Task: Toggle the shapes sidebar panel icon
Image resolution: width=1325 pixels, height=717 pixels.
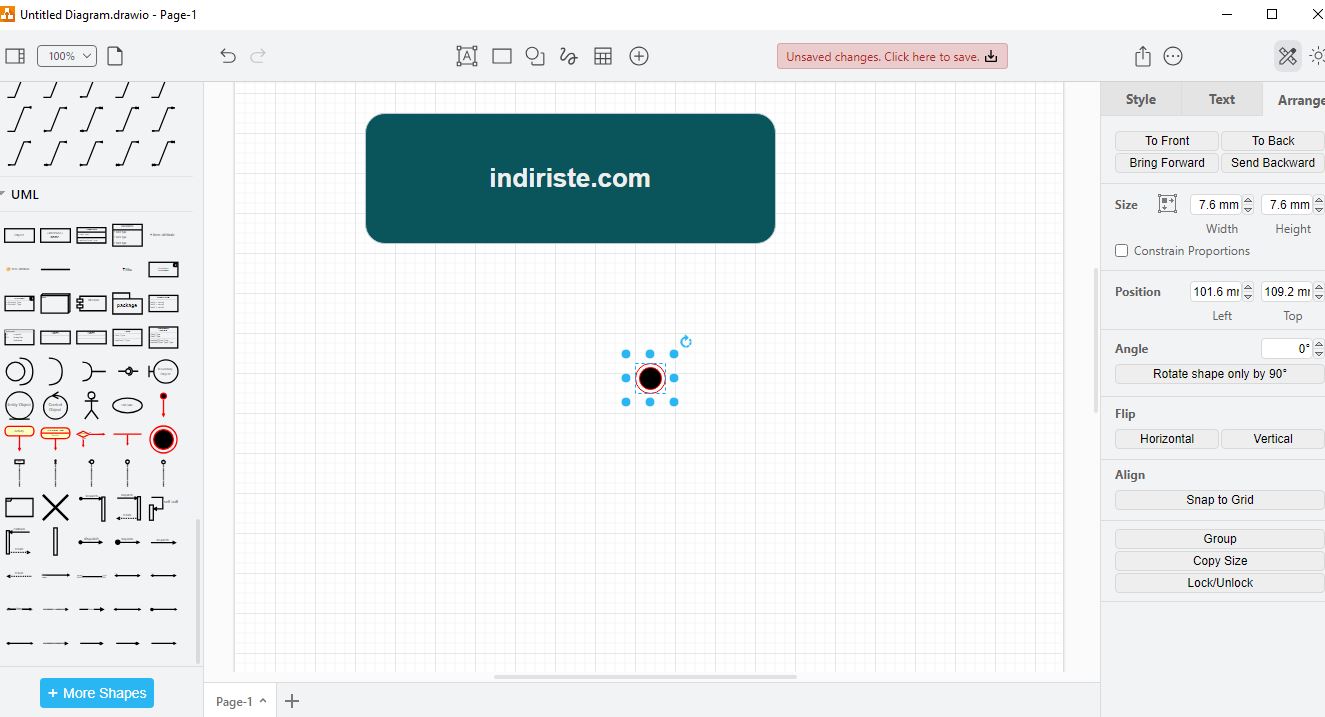Action: pos(15,56)
